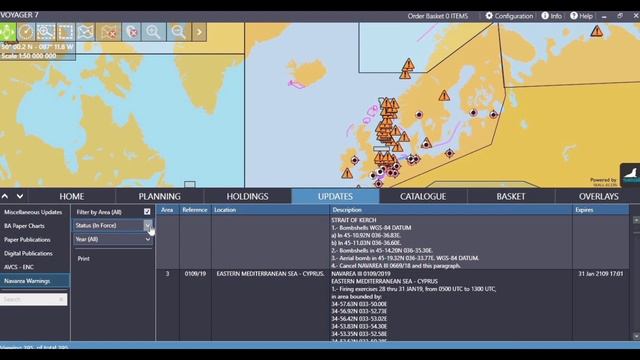The image size is (640, 360).
Task: Click STRAIT OF KERCH description text
Action: tap(353, 220)
